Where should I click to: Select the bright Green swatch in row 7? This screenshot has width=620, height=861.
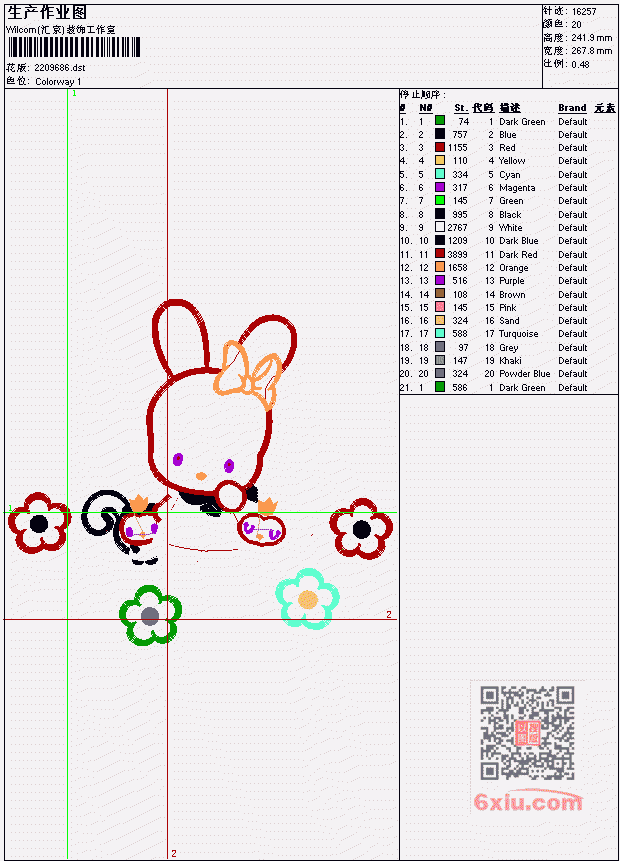tap(440, 200)
